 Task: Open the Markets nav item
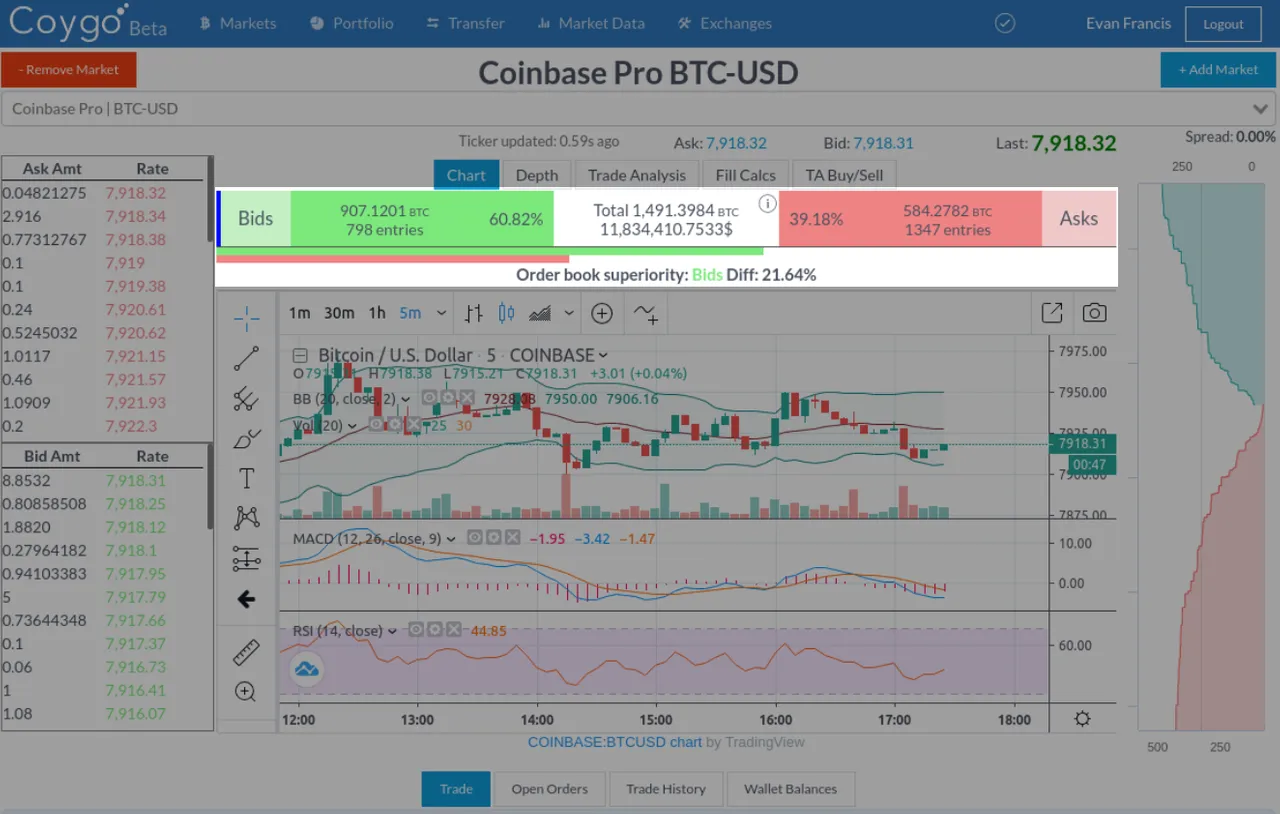click(x=238, y=23)
